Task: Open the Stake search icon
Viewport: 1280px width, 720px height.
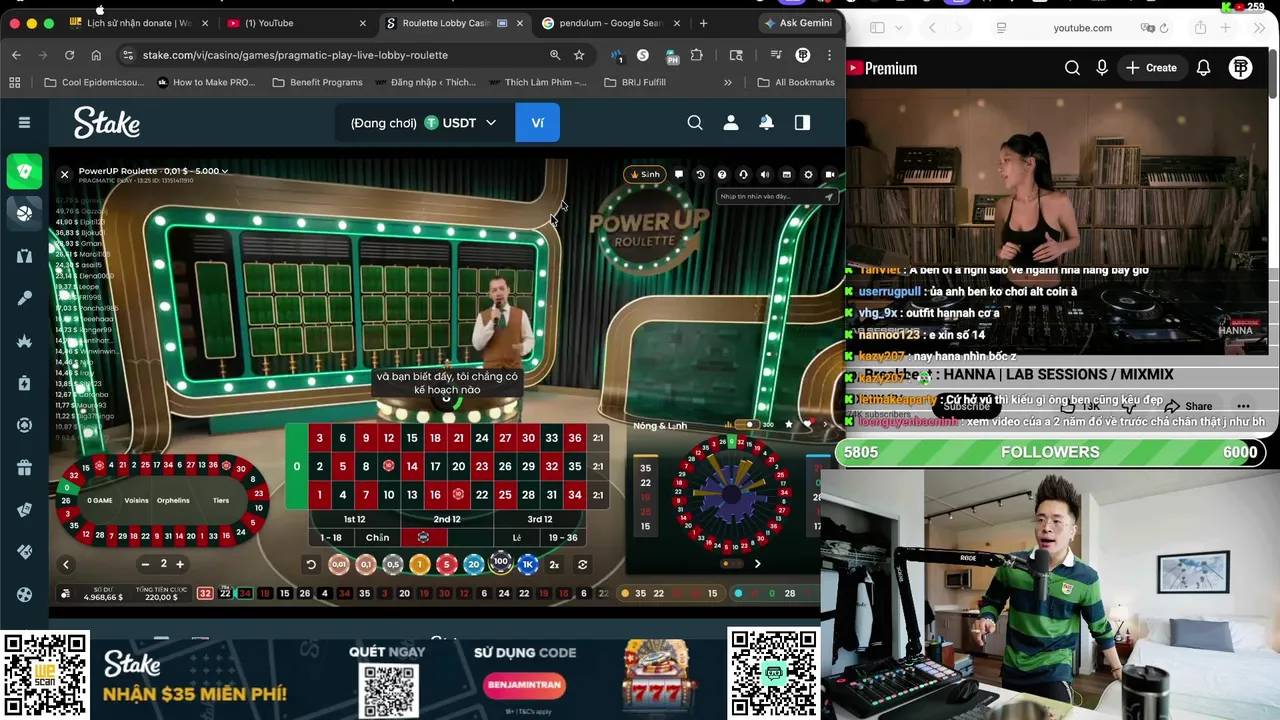Action: (x=695, y=123)
